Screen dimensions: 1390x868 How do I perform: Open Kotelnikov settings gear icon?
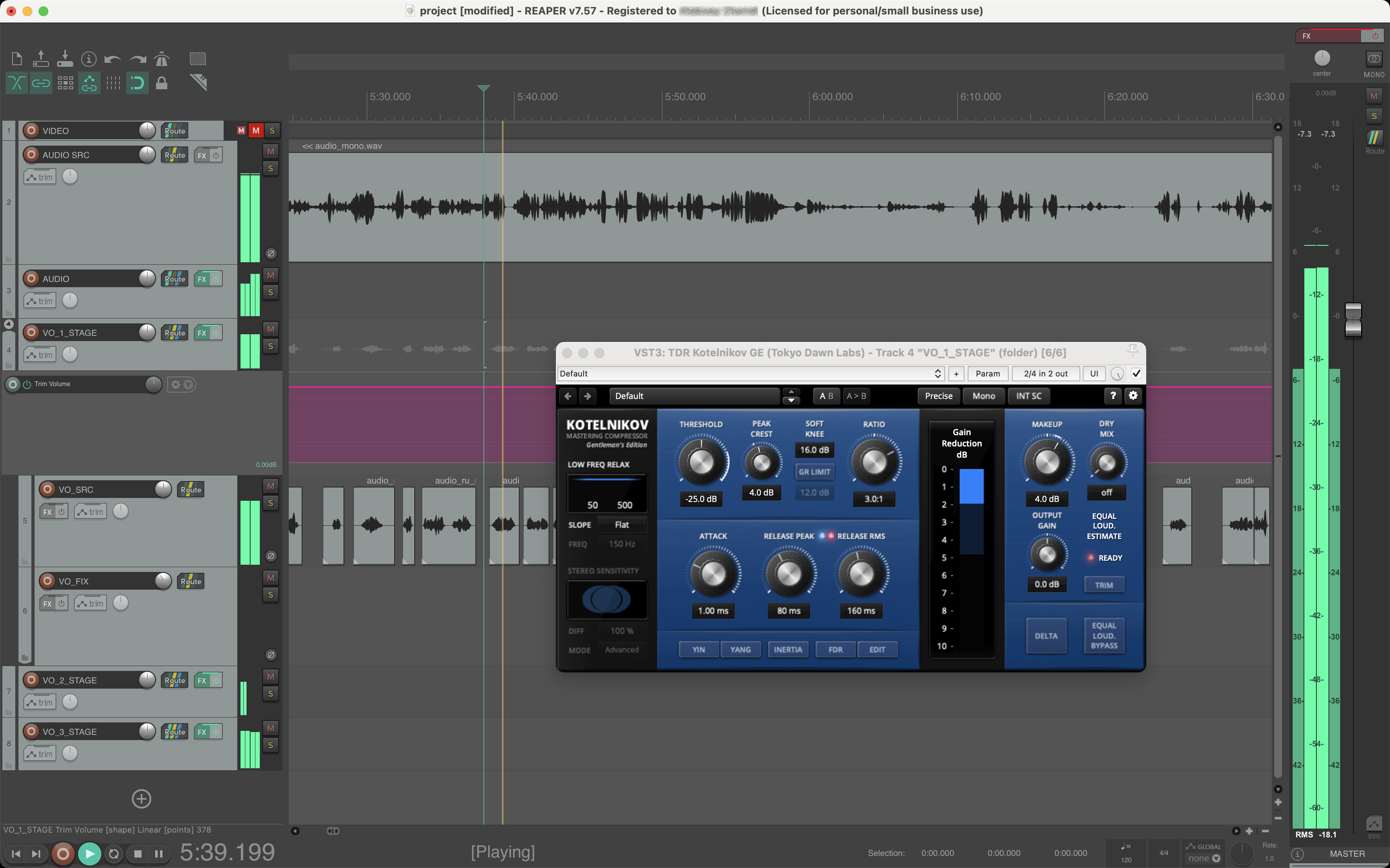1133,395
